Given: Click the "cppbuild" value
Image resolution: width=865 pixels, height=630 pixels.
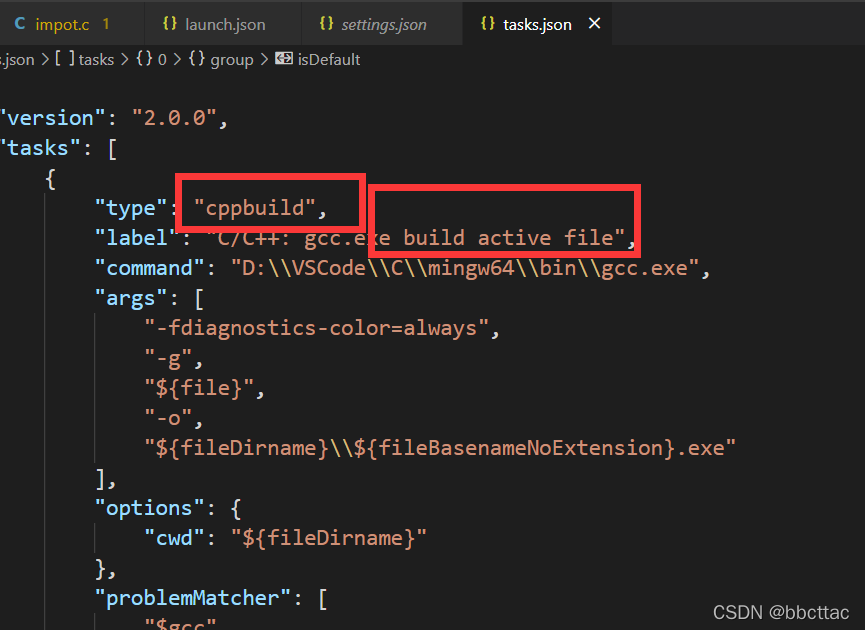Looking at the screenshot, I should coord(254,208).
